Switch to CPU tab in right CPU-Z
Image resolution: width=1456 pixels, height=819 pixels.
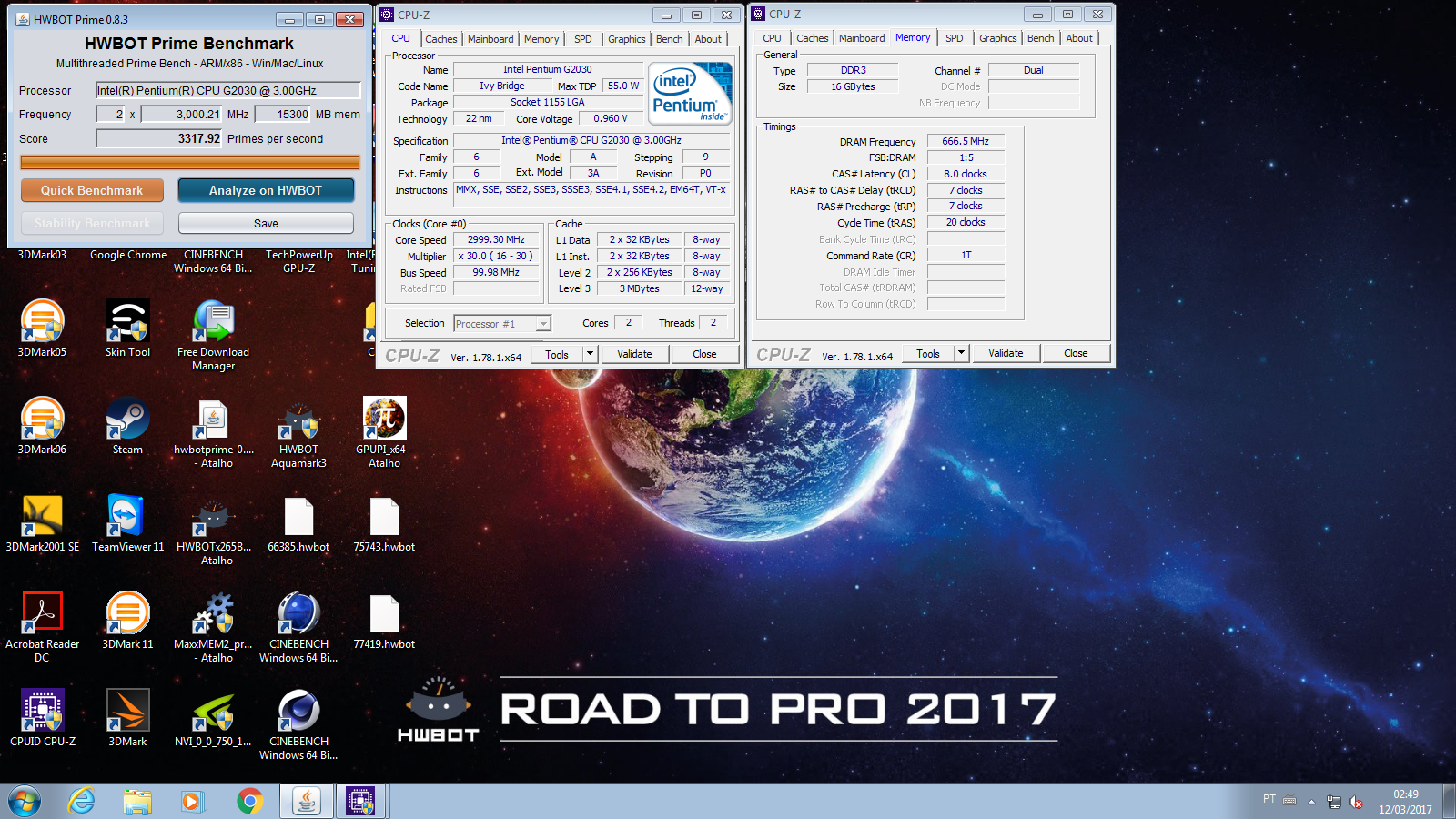pyautogui.click(x=772, y=38)
